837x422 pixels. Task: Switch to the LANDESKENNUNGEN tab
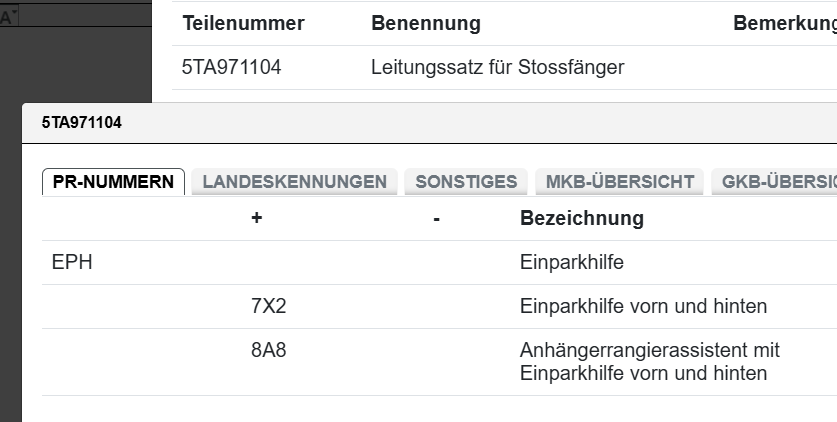(294, 182)
